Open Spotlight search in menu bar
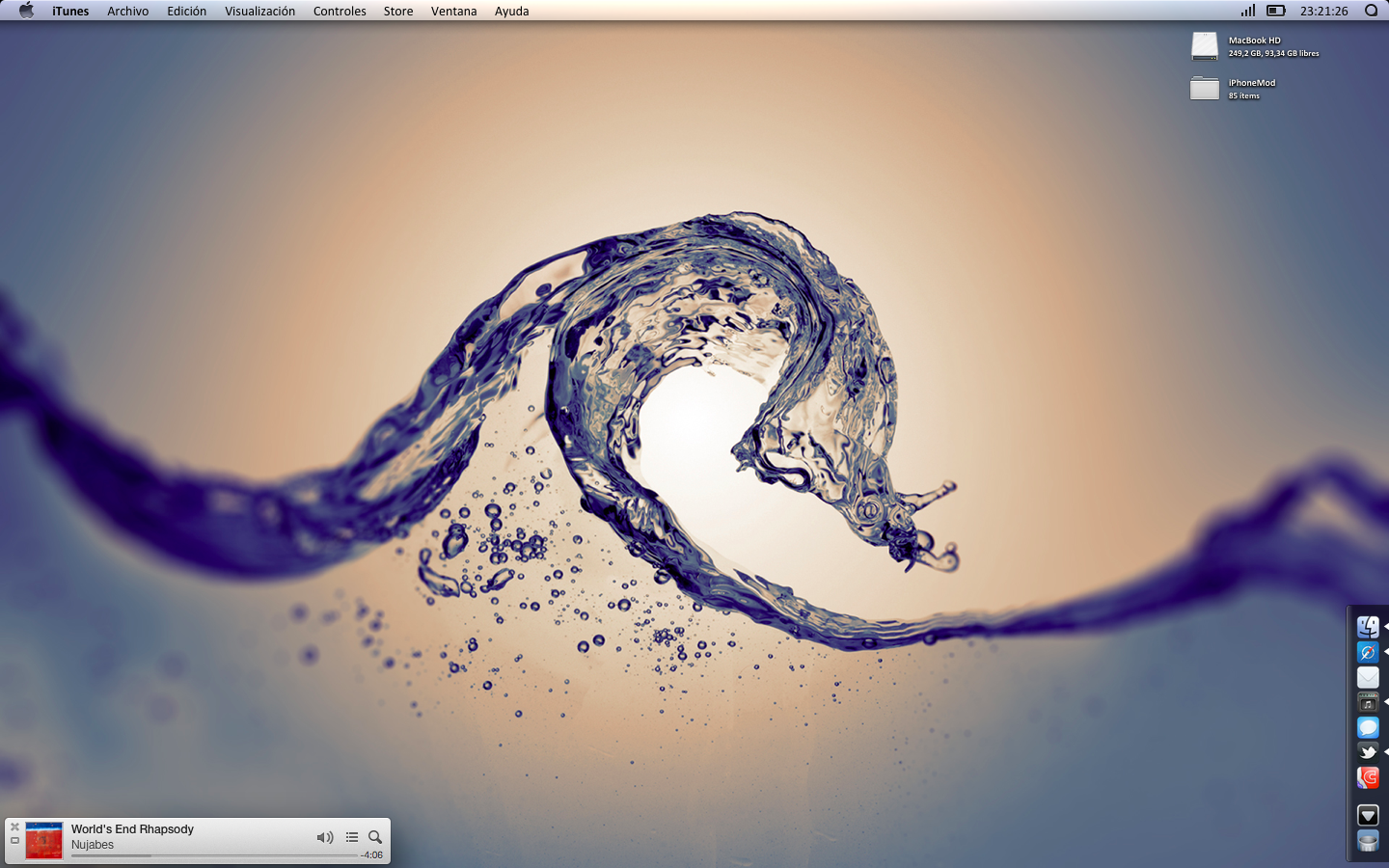The width and height of the screenshot is (1389, 868). click(1371, 11)
